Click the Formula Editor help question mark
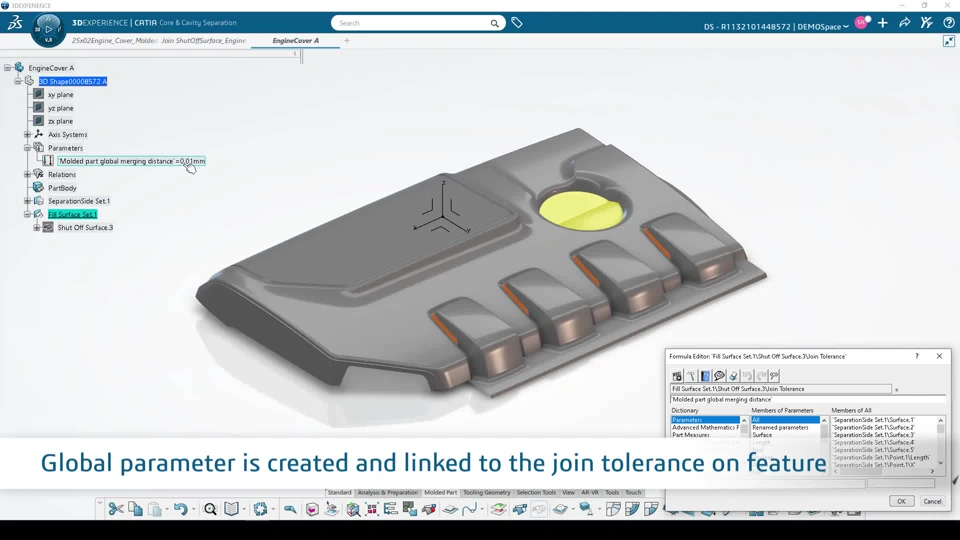 (x=917, y=356)
